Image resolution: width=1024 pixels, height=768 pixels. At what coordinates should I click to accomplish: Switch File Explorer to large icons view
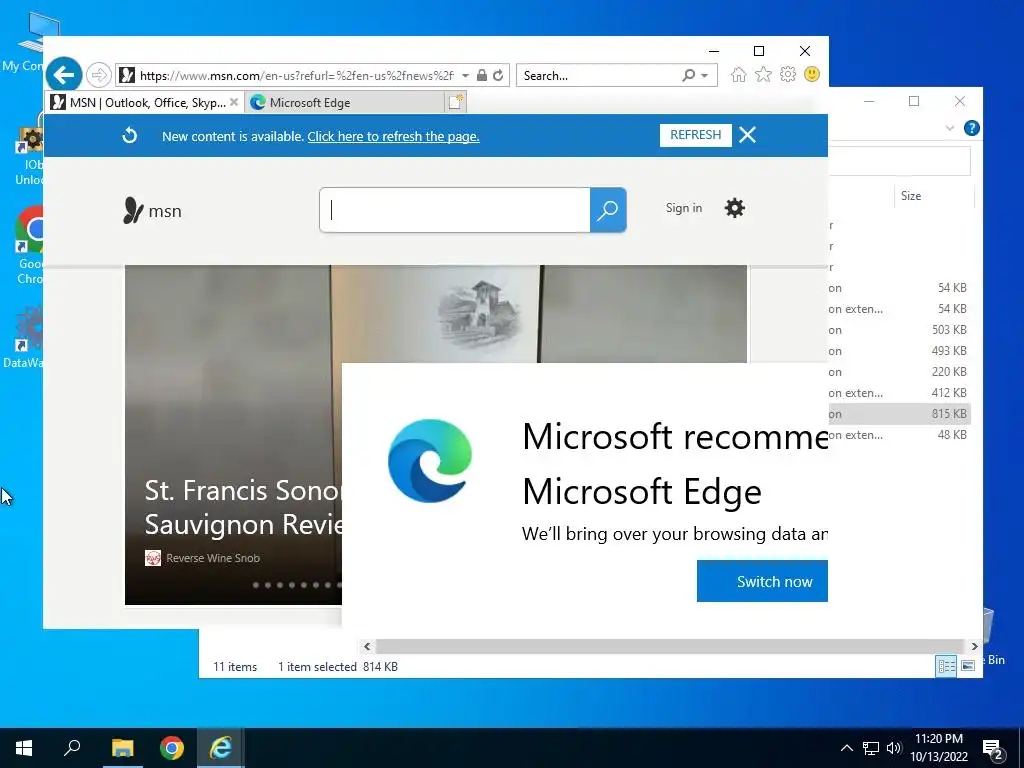click(x=968, y=665)
